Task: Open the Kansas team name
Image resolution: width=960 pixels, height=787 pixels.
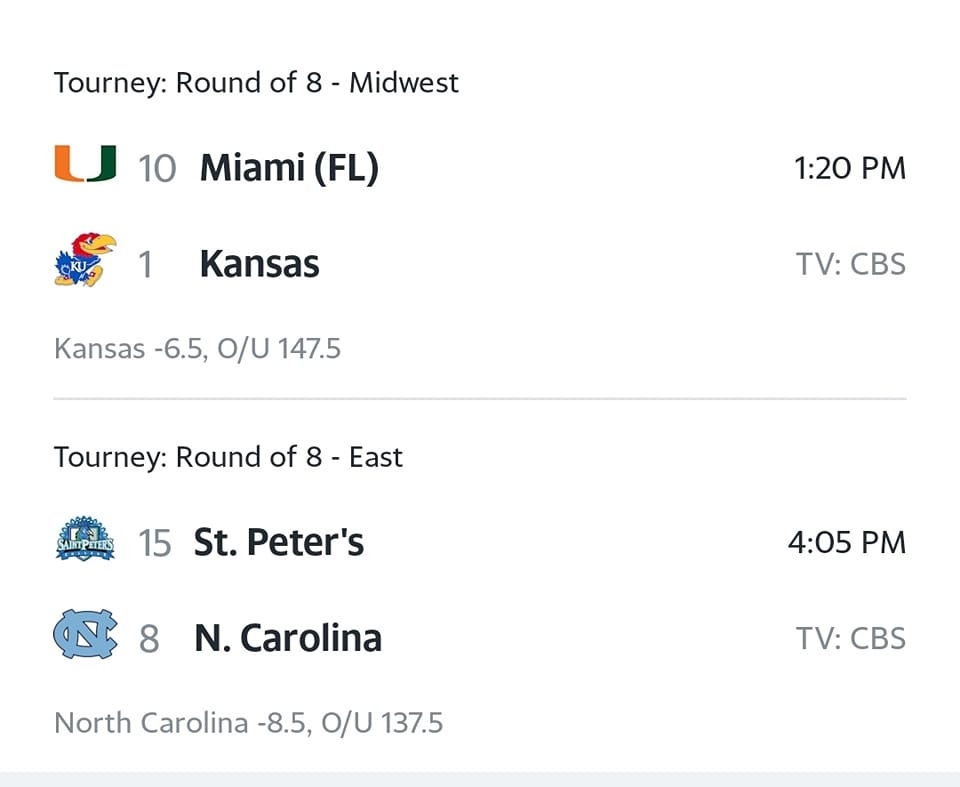Action: pos(260,264)
